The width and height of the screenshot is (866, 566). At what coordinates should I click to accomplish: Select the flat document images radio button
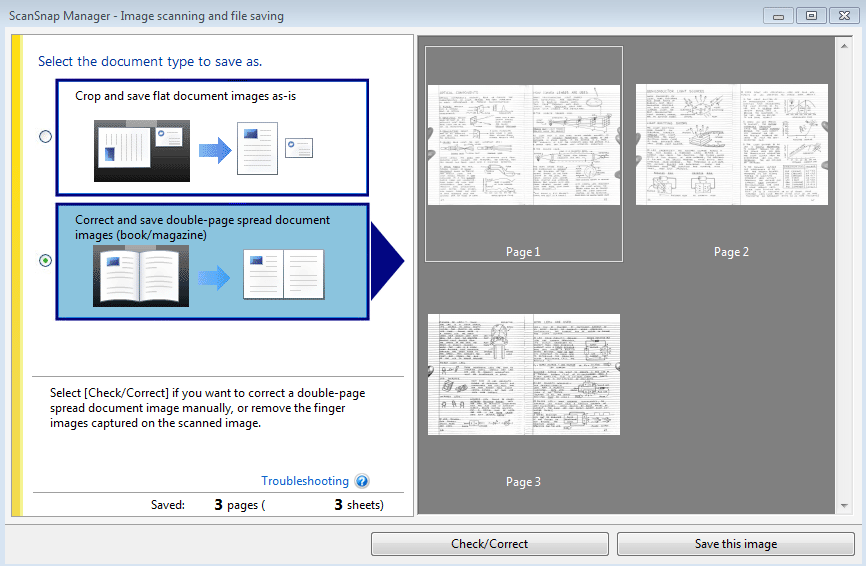(x=45, y=137)
